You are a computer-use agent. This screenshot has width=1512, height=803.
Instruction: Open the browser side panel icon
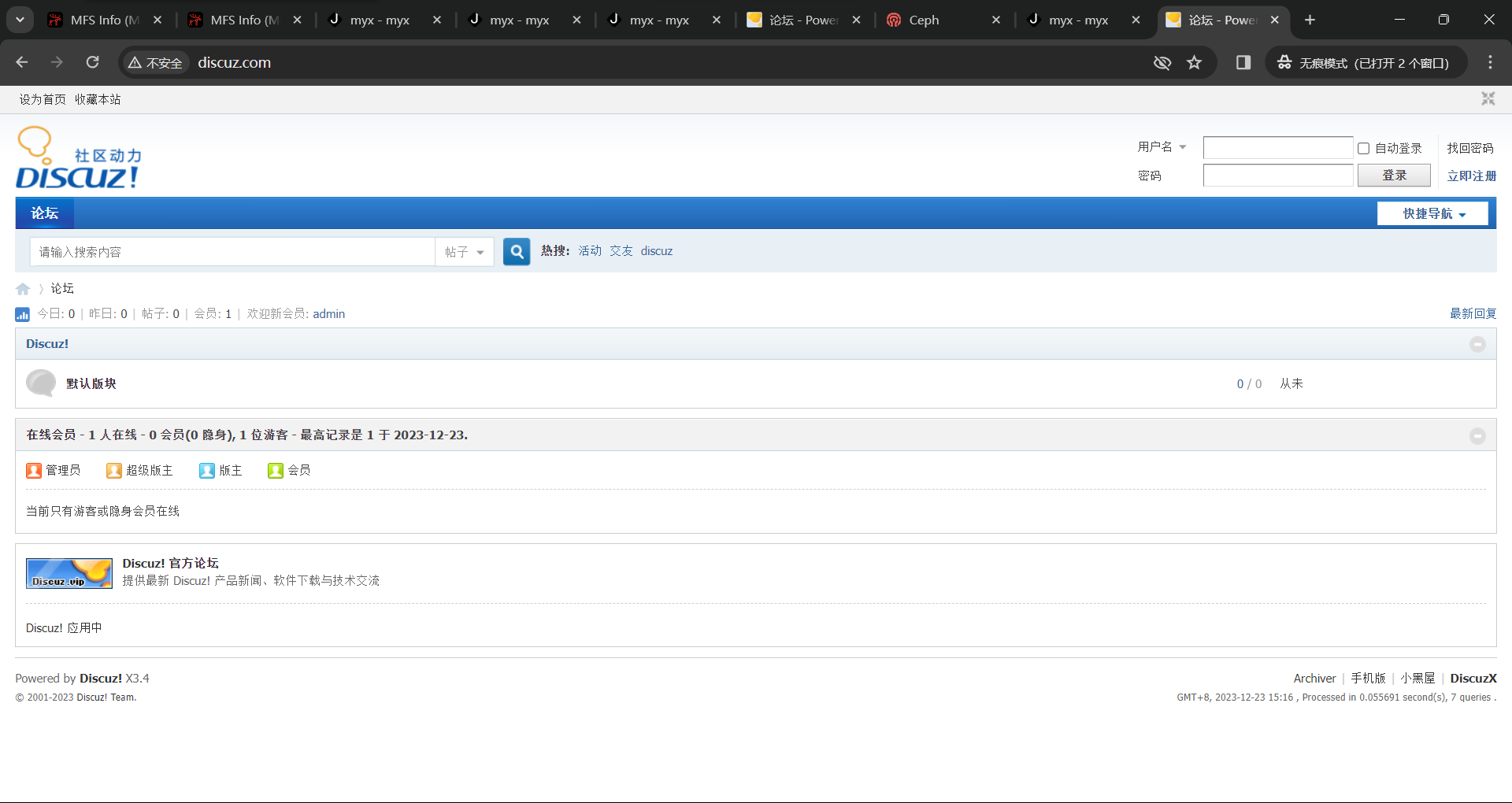pos(1243,62)
